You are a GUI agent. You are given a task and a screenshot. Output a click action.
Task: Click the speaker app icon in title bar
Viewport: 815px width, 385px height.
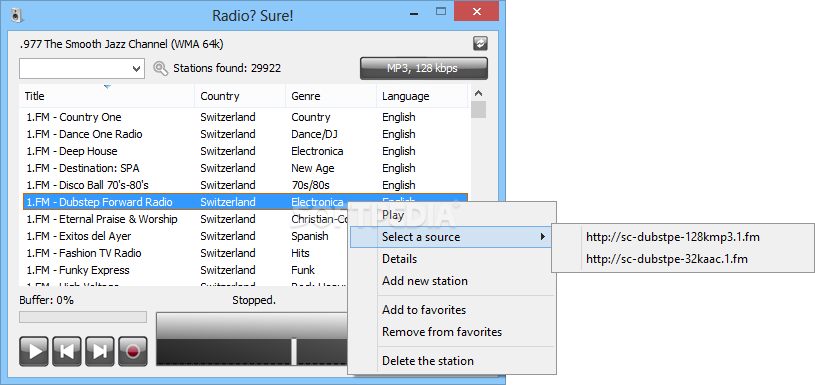pos(16,16)
